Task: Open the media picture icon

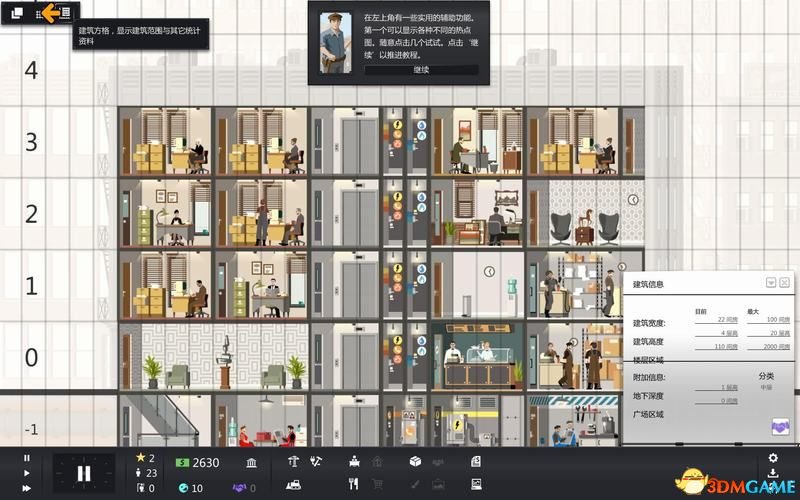Action: pyautogui.click(x=476, y=484)
